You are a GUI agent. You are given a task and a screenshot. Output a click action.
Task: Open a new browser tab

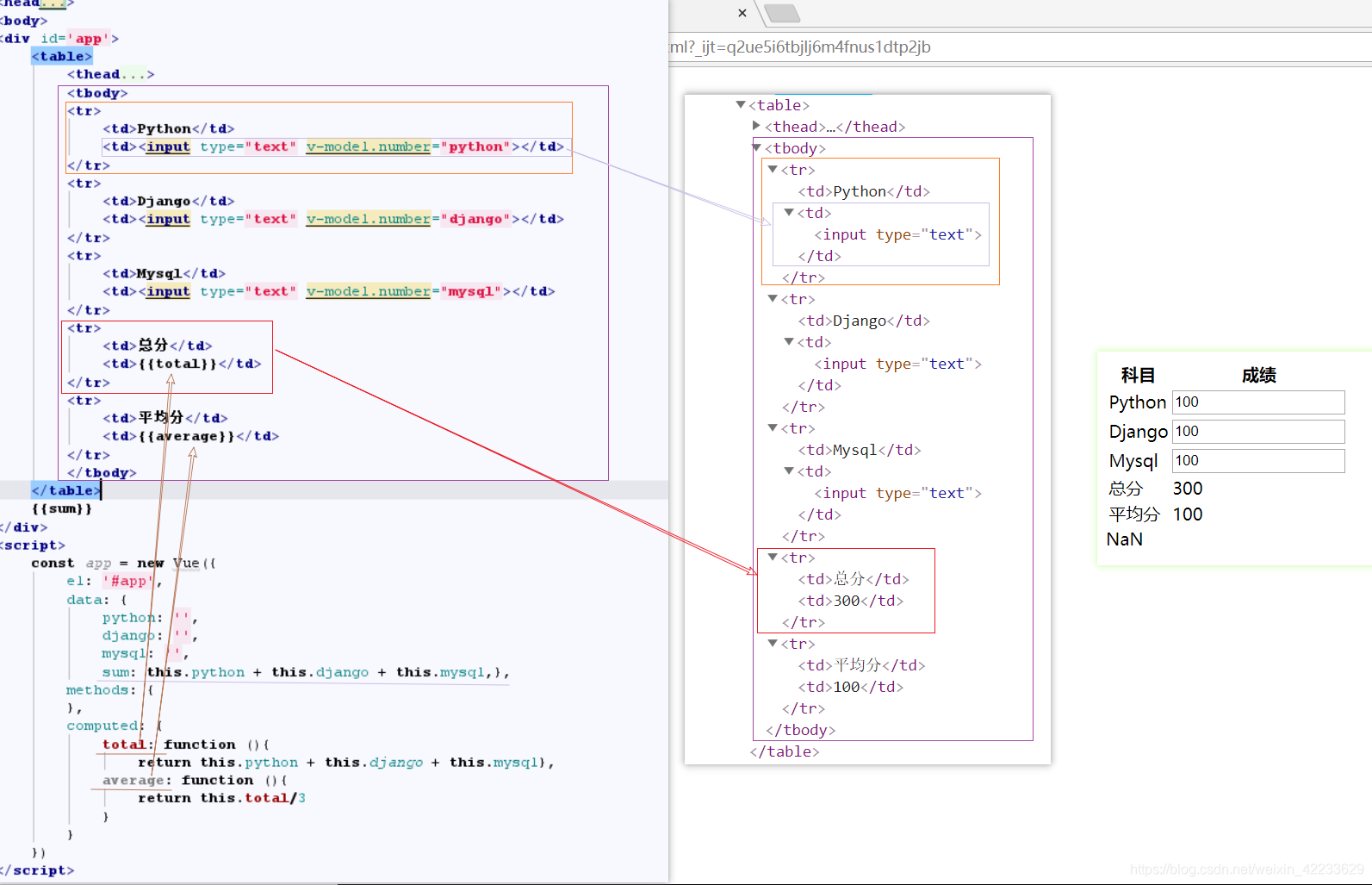[781, 13]
